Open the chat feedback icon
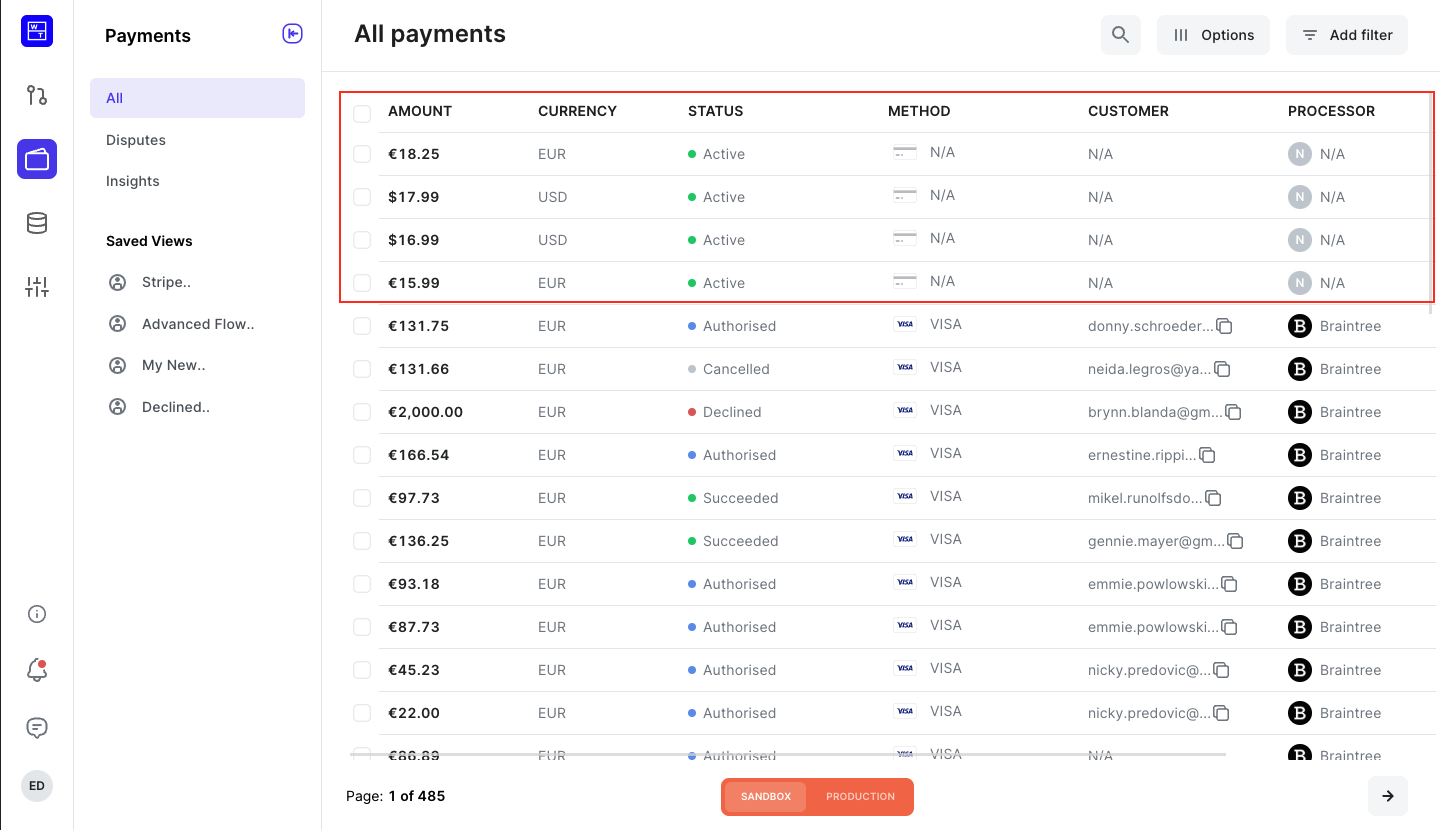This screenshot has height=830, width=1440. pos(37,728)
